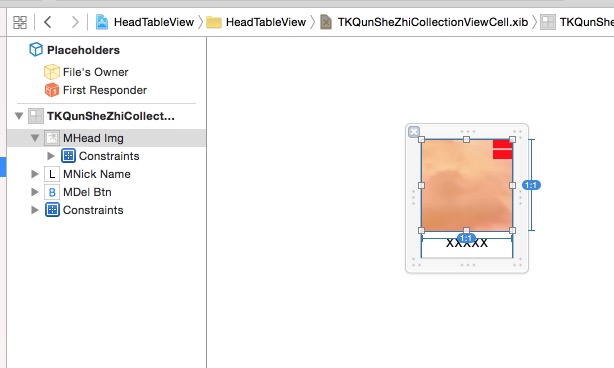The height and width of the screenshot is (368, 614).
Task: Expand Constraints under MHead Img
Action: (51, 156)
